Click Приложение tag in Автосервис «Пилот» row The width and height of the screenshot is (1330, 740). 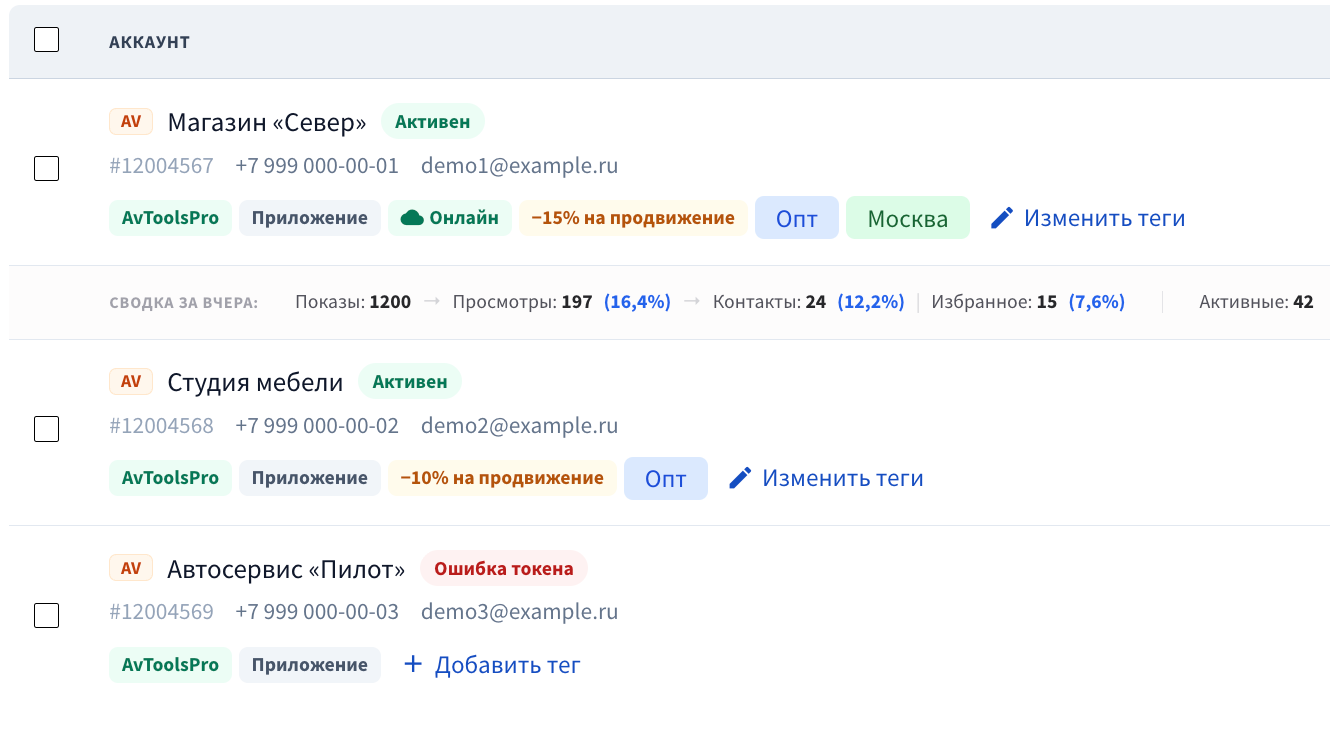pos(310,664)
